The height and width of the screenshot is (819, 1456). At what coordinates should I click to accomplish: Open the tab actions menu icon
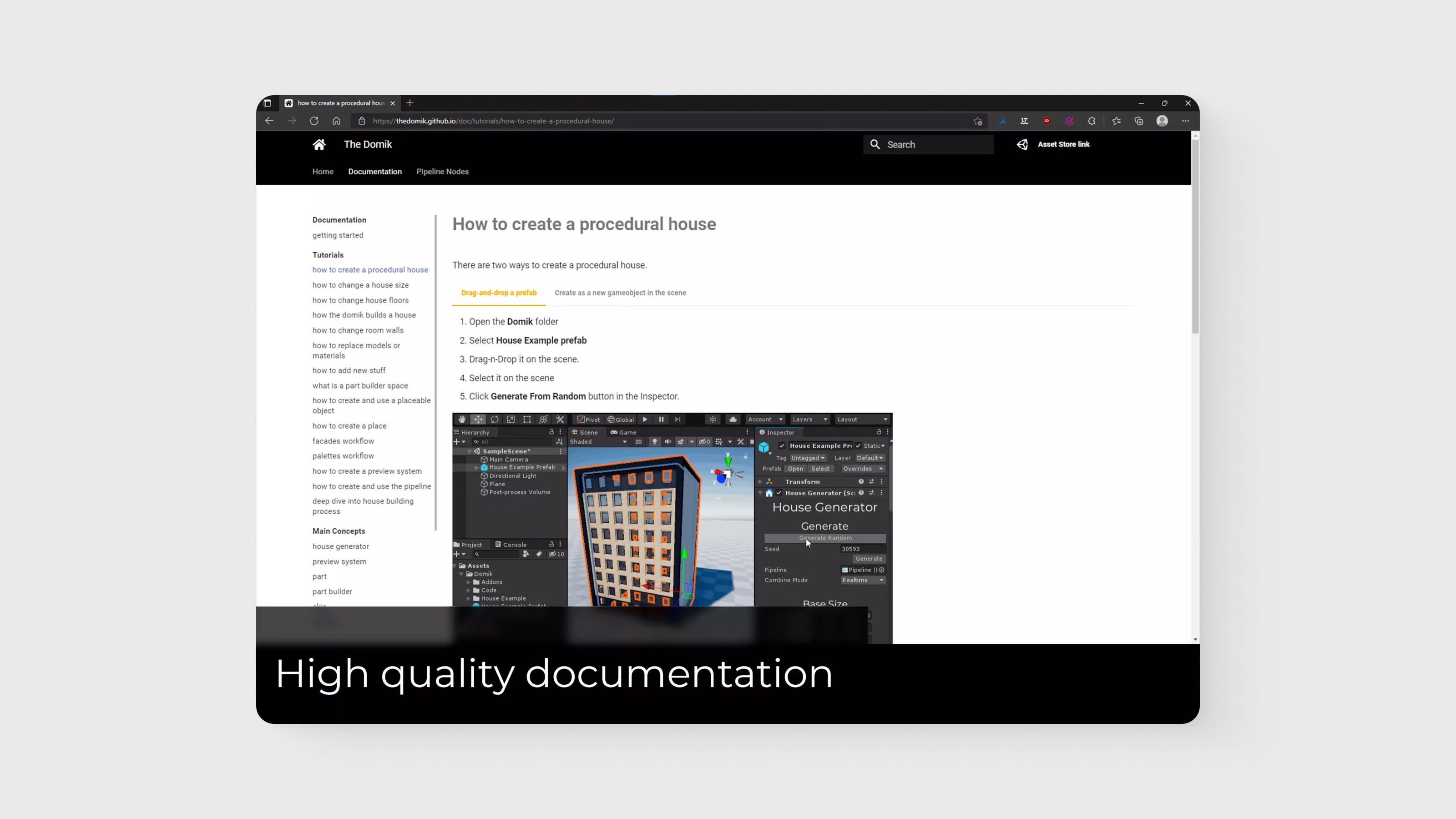268,103
